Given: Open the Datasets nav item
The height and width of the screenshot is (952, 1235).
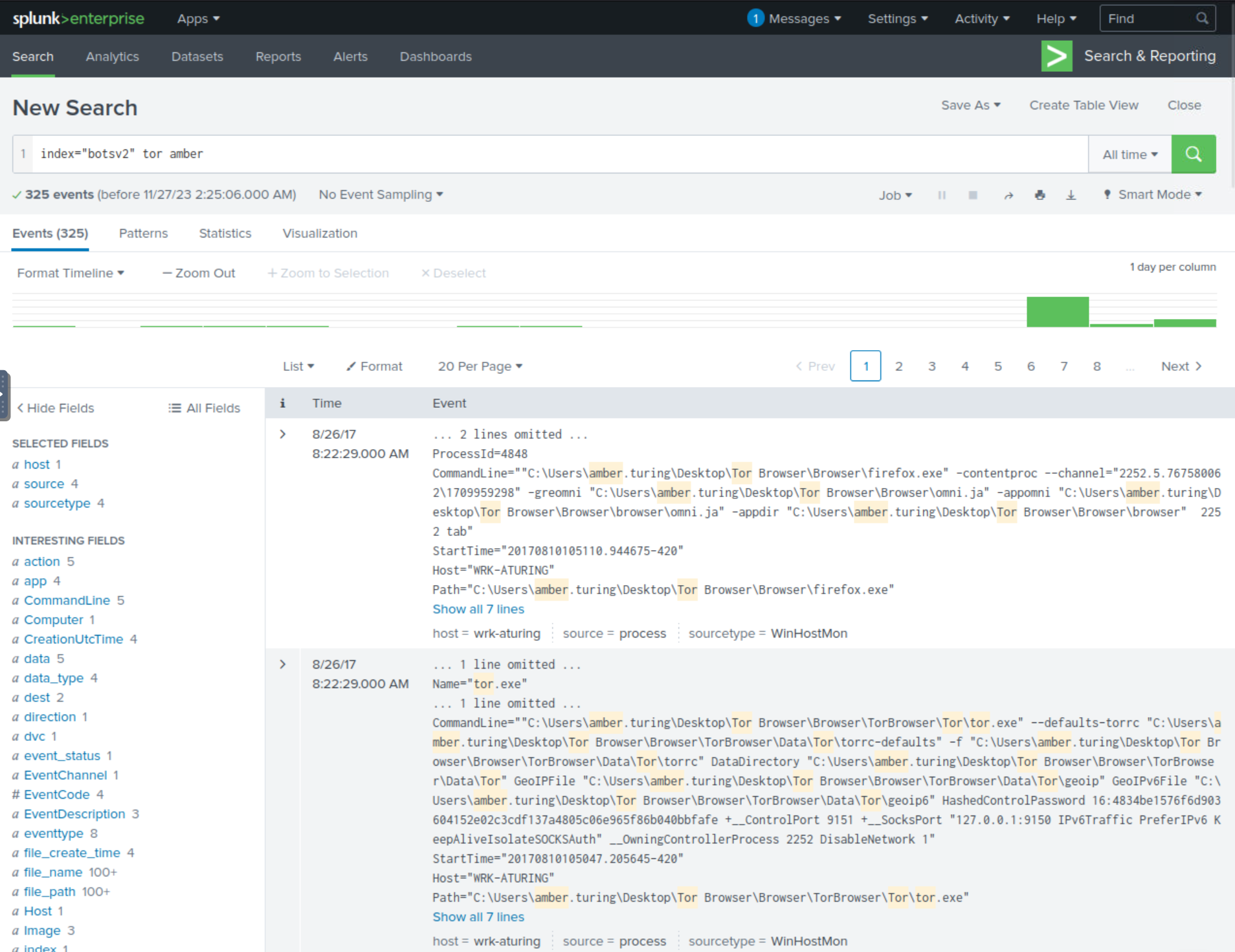Looking at the screenshot, I should pyautogui.click(x=197, y=56).
